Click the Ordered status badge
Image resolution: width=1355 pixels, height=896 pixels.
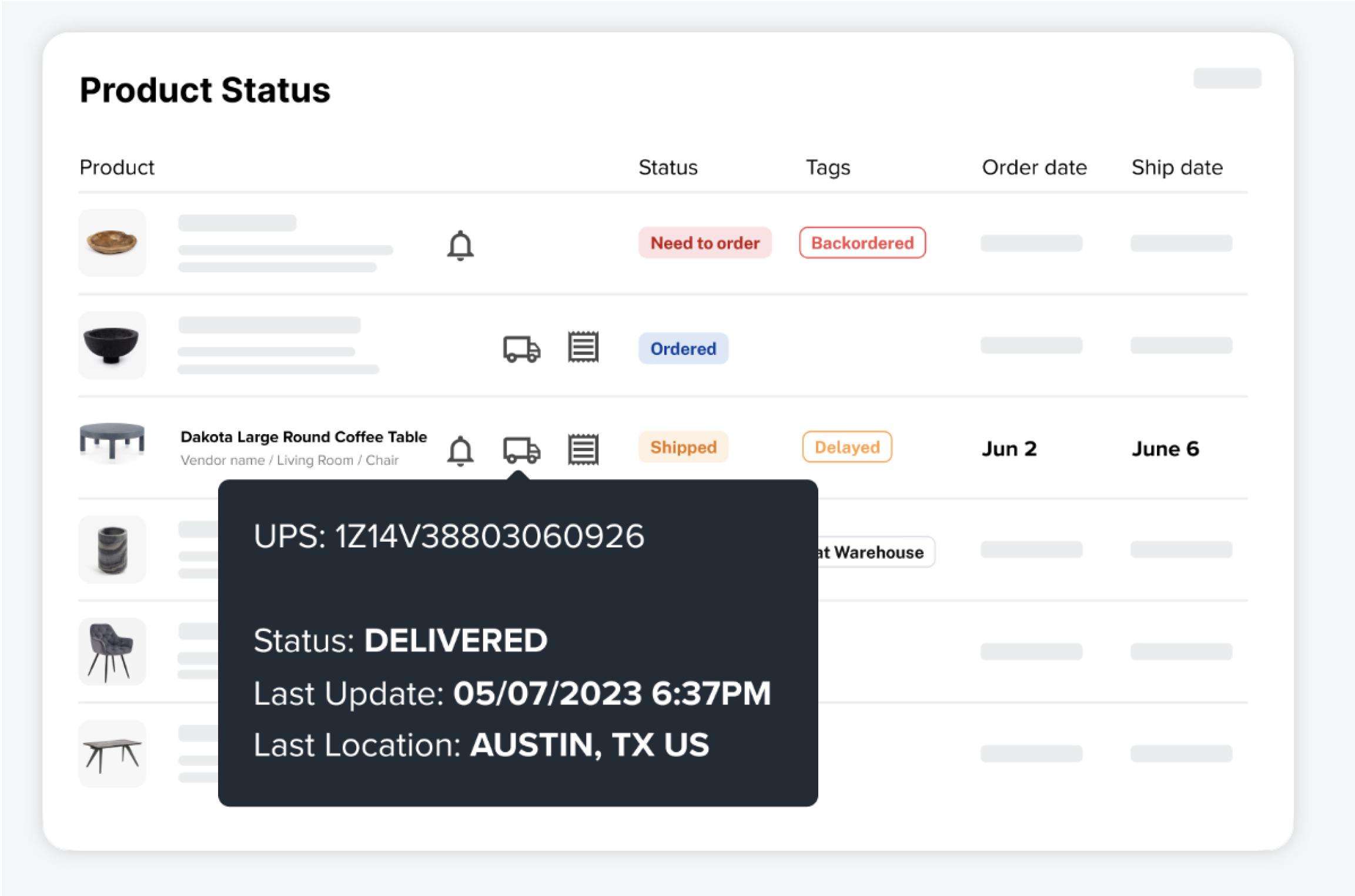pos(683,348)
